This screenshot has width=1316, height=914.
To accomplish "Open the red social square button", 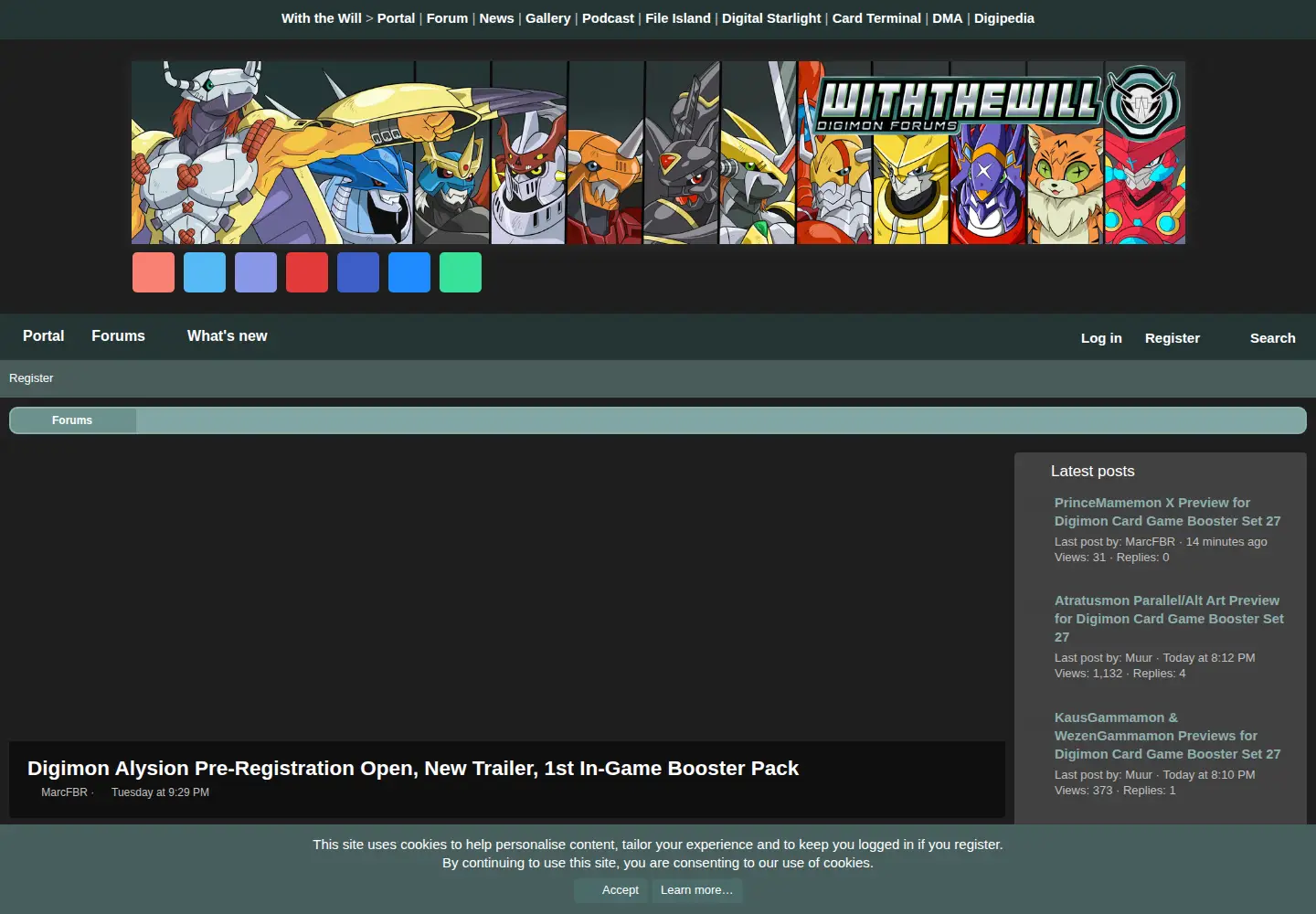I will [x=307, y=272].
